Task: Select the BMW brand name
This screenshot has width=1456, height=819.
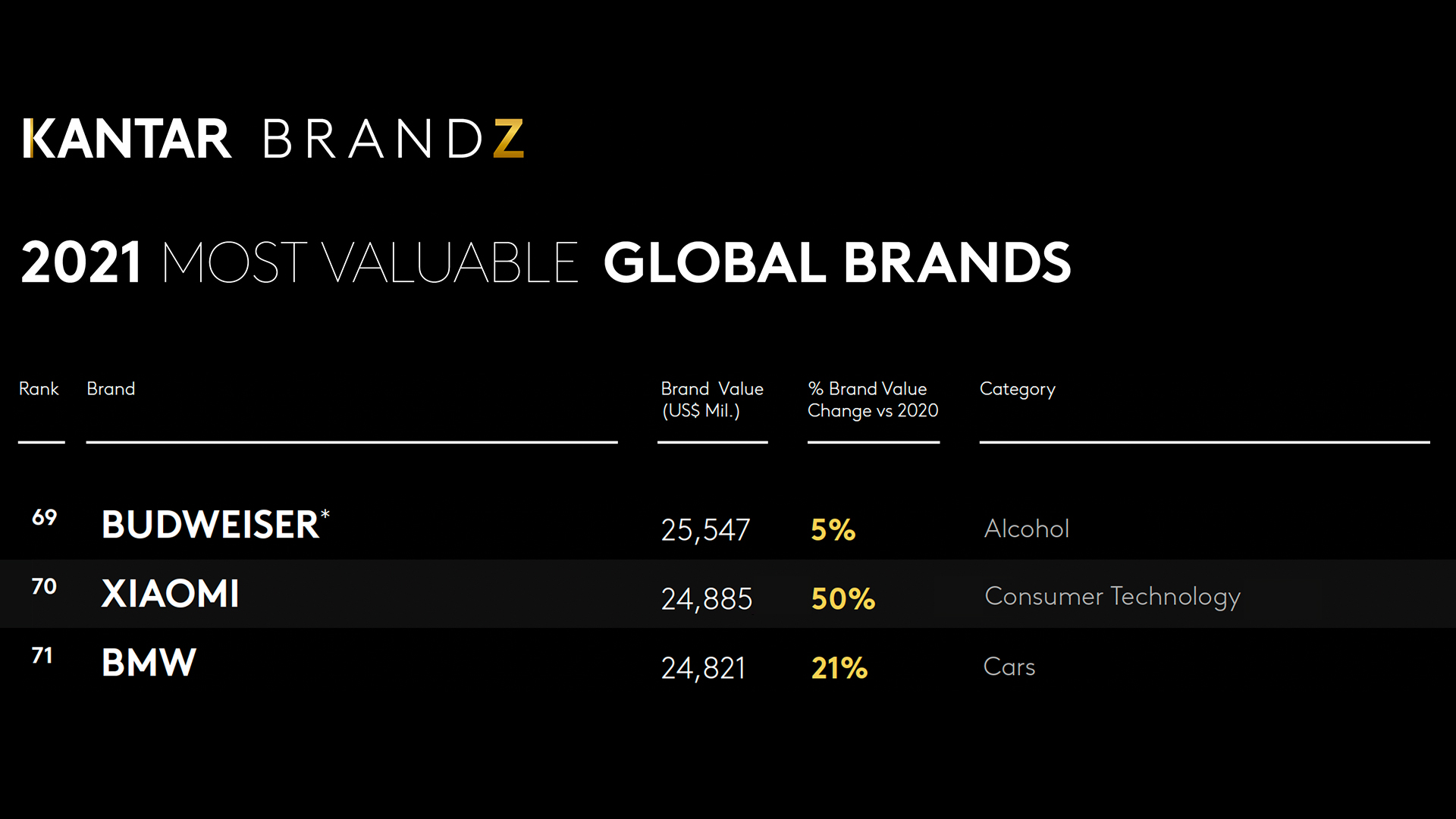Action: (149, 663)
